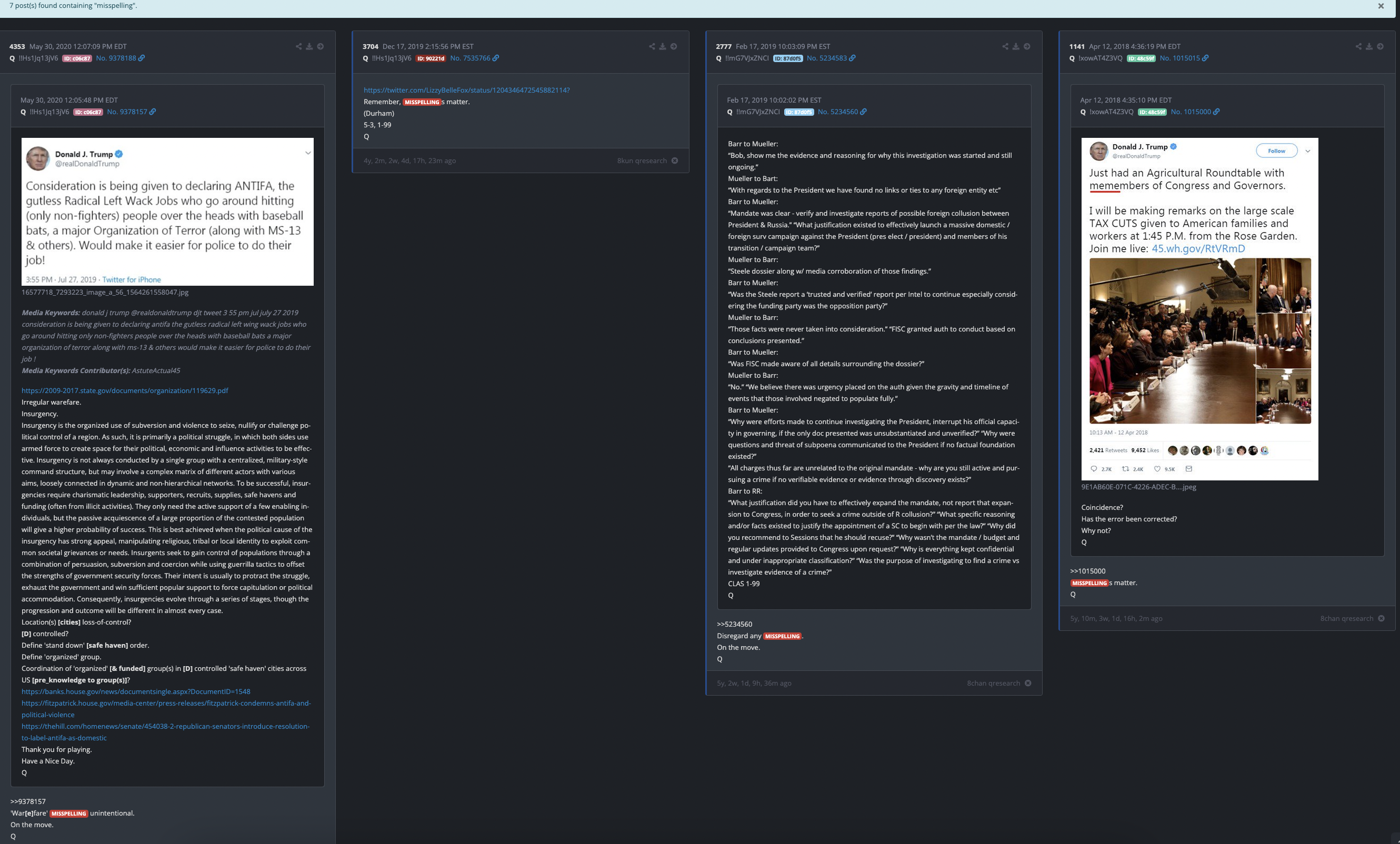Click Twitter for iPhone in tweet image

click(131, 279)
